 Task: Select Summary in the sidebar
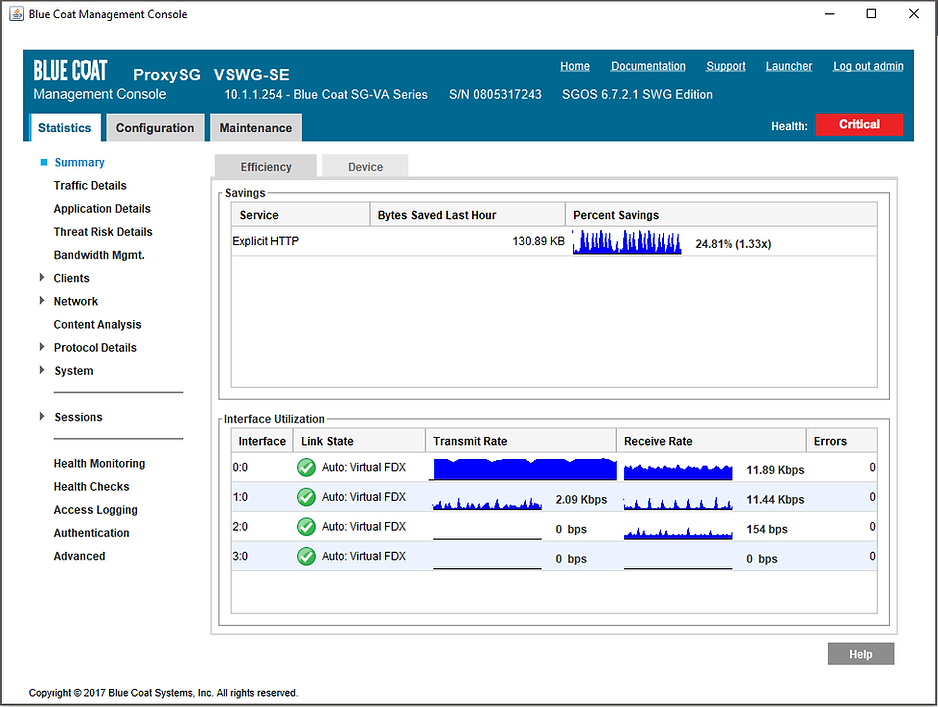click(x=80, y=162)
